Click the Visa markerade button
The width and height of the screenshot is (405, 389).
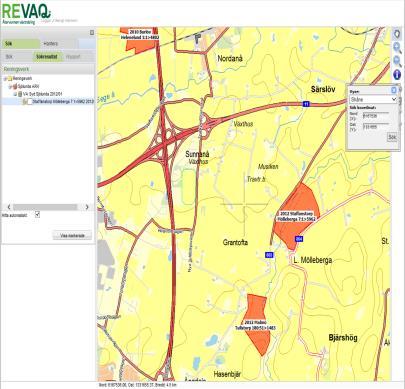click(x=72, y=235)
